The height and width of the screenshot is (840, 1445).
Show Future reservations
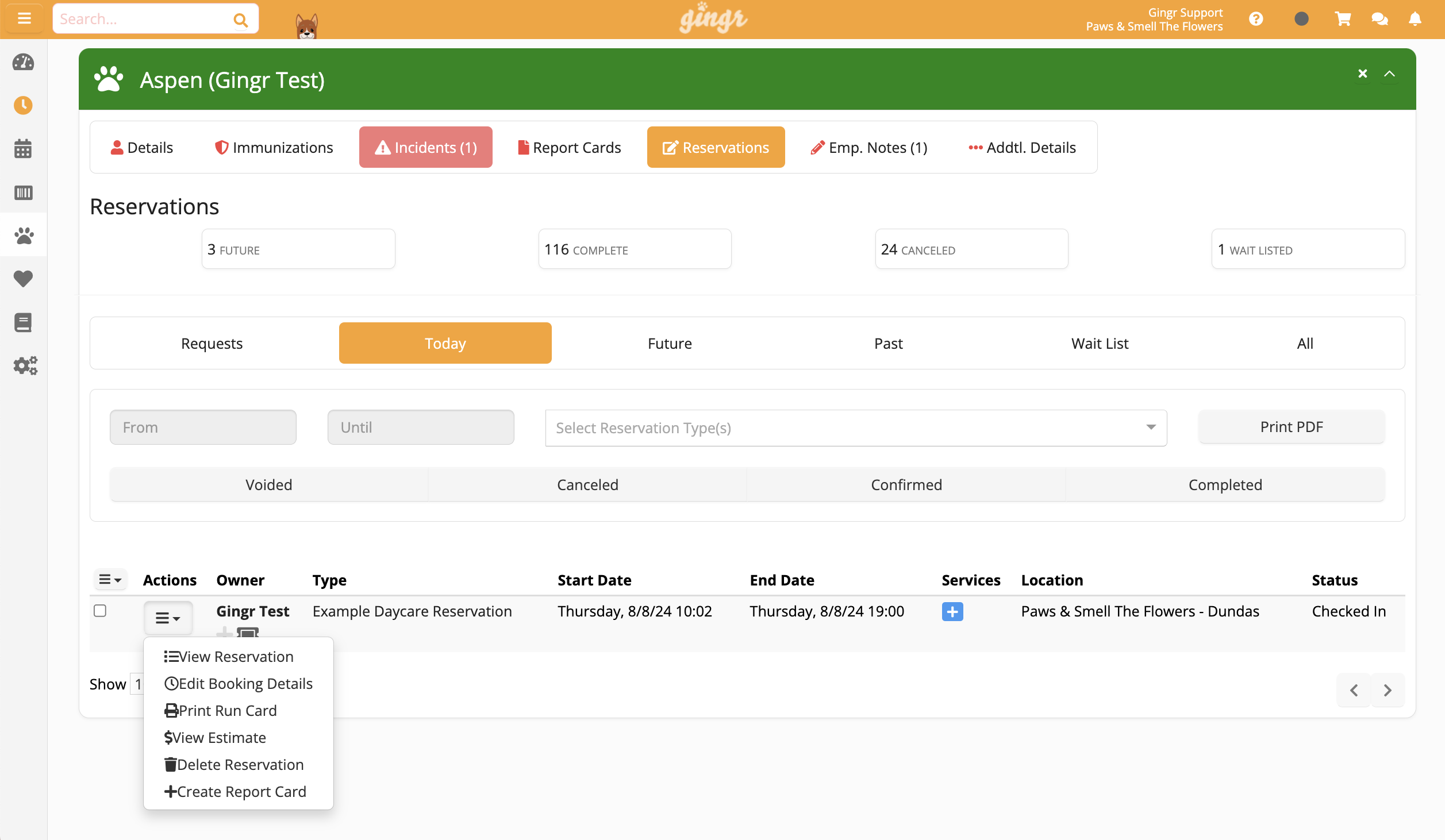[670, 344]
